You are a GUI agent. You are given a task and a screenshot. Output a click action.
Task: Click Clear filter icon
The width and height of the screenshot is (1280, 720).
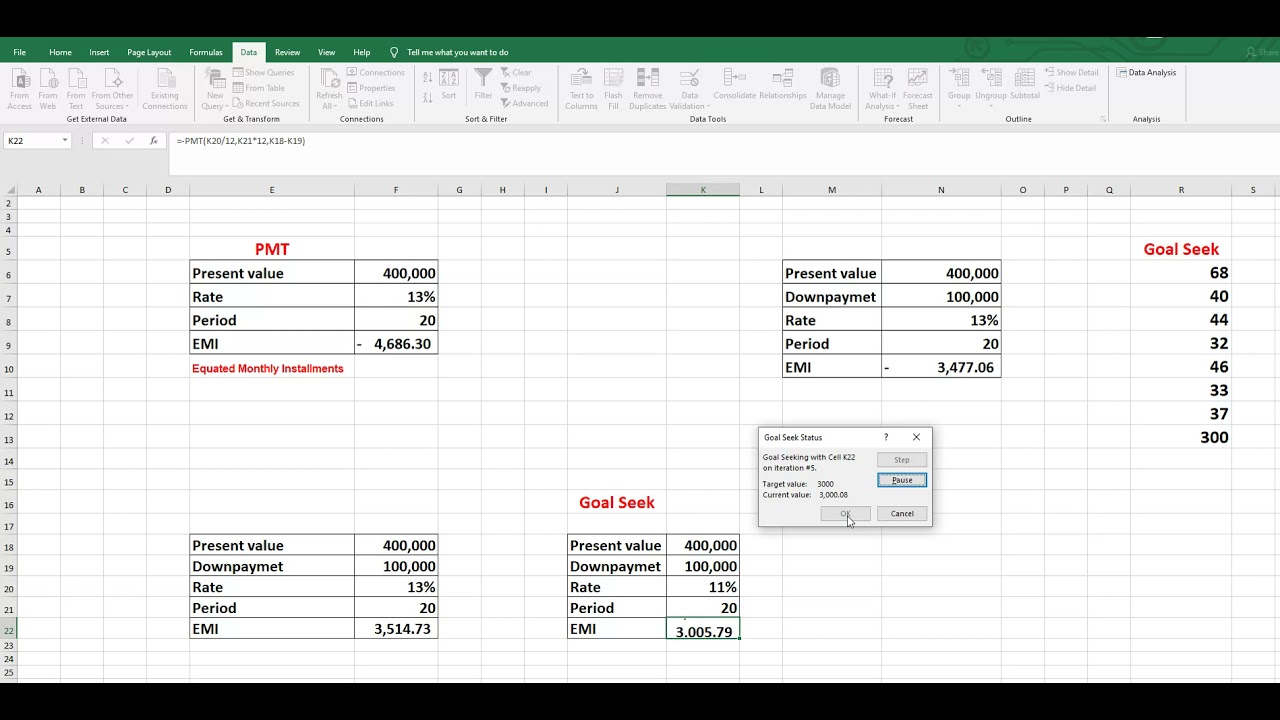[516, 72]
